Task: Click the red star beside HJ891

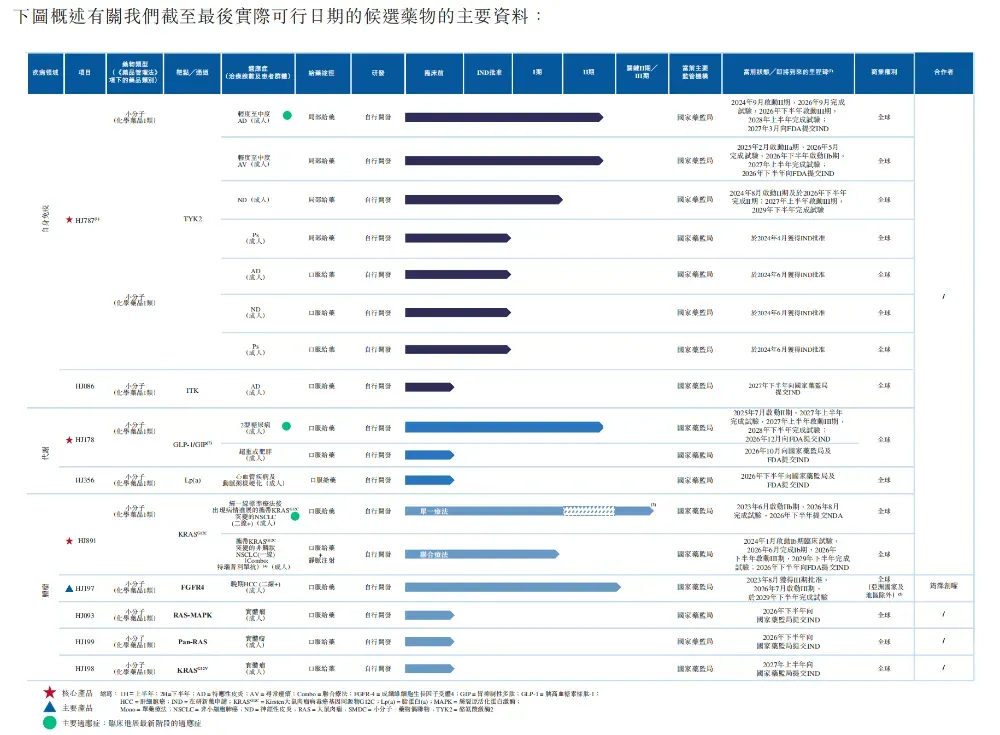Action: (69, 540)
